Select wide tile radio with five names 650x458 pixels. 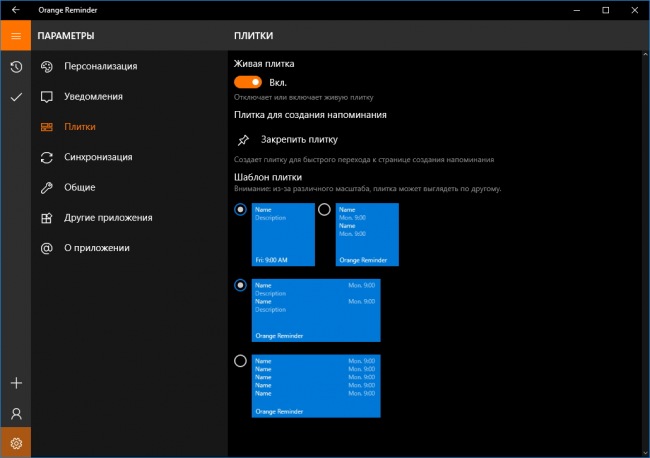pyautogui.click(x=240, y=361)
